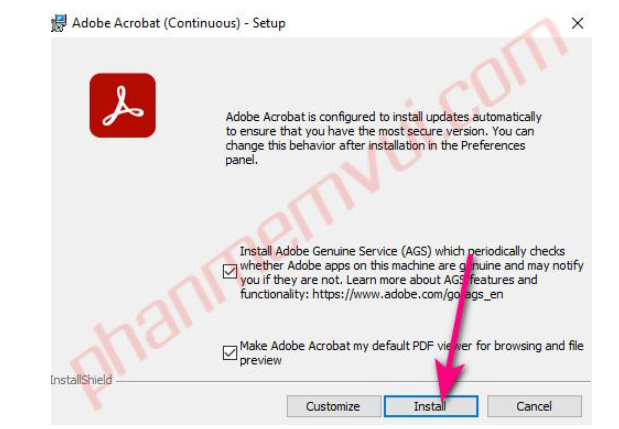The height and width of the screenshot is (429, 619).
Task: Click the red Adobe Acrobat logo
Action: point(122,105)
